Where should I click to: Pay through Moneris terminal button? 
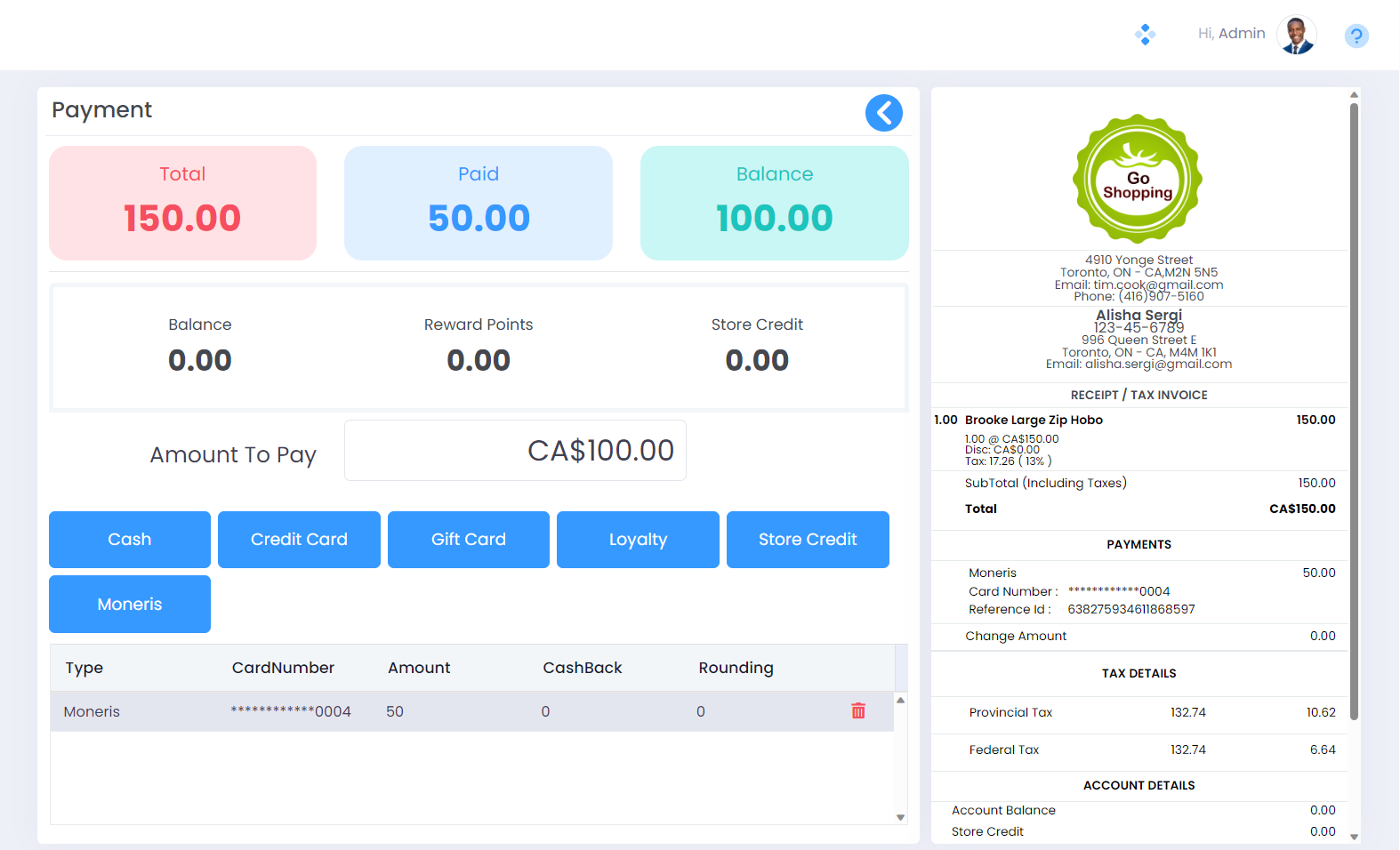tap(130, 605)
